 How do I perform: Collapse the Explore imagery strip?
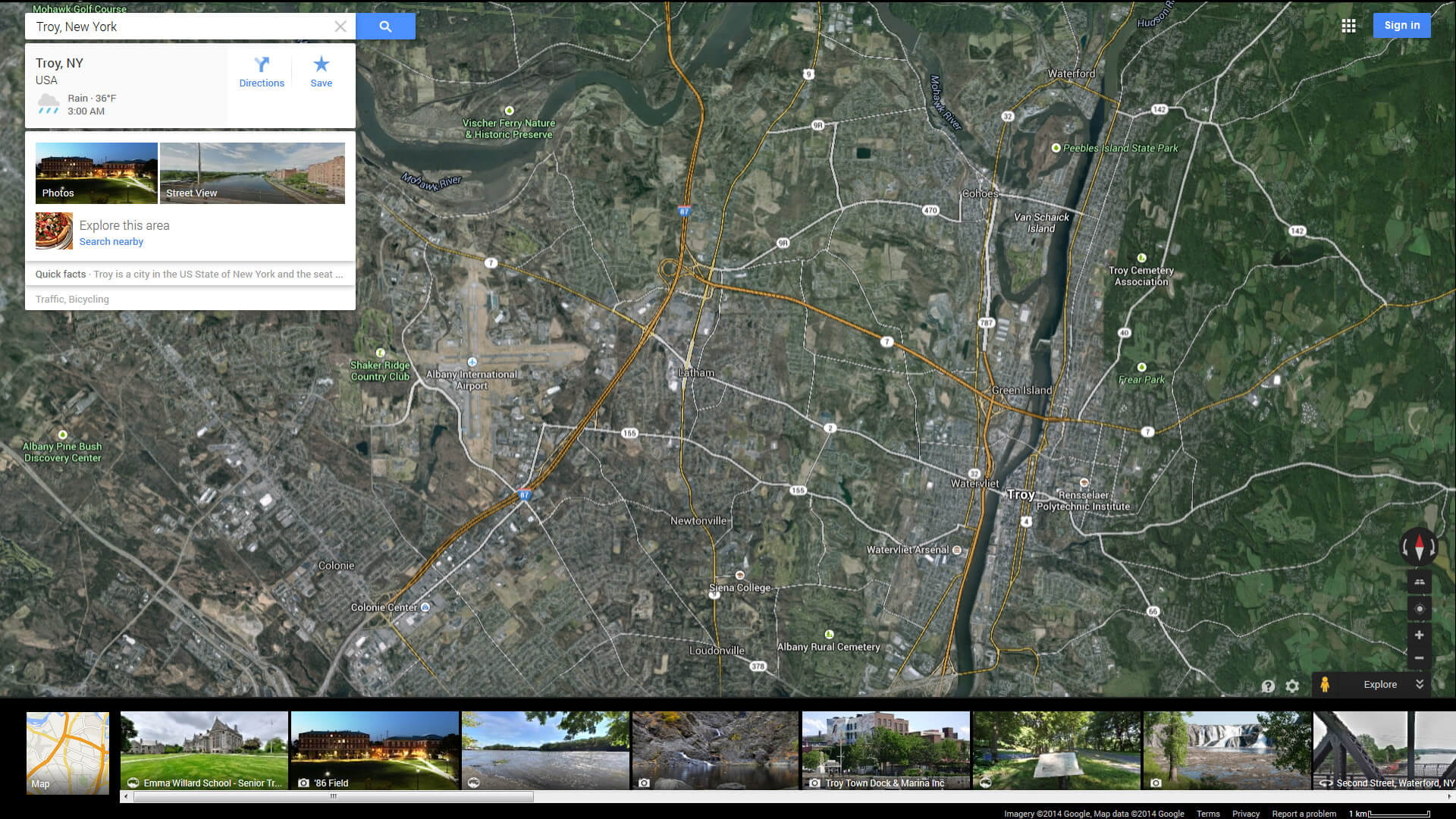(x=1420, y=684)
